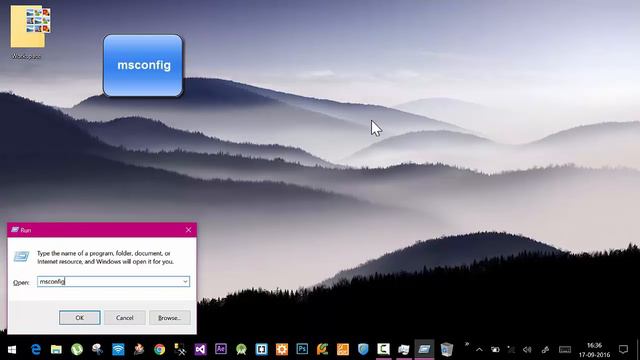This screenshot has height=360, width=640.
Task: Select the Workspace folder on desktop
Action: point(28,32)
